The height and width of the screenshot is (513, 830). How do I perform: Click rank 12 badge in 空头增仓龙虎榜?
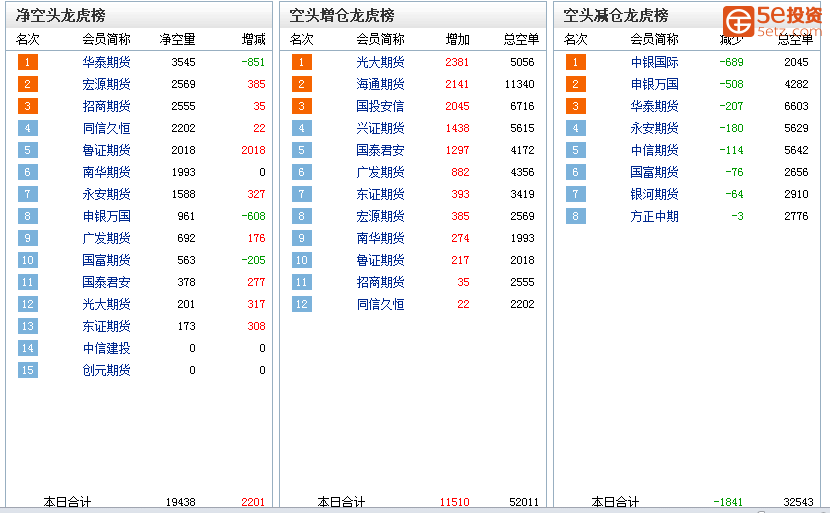pos(302,304)
